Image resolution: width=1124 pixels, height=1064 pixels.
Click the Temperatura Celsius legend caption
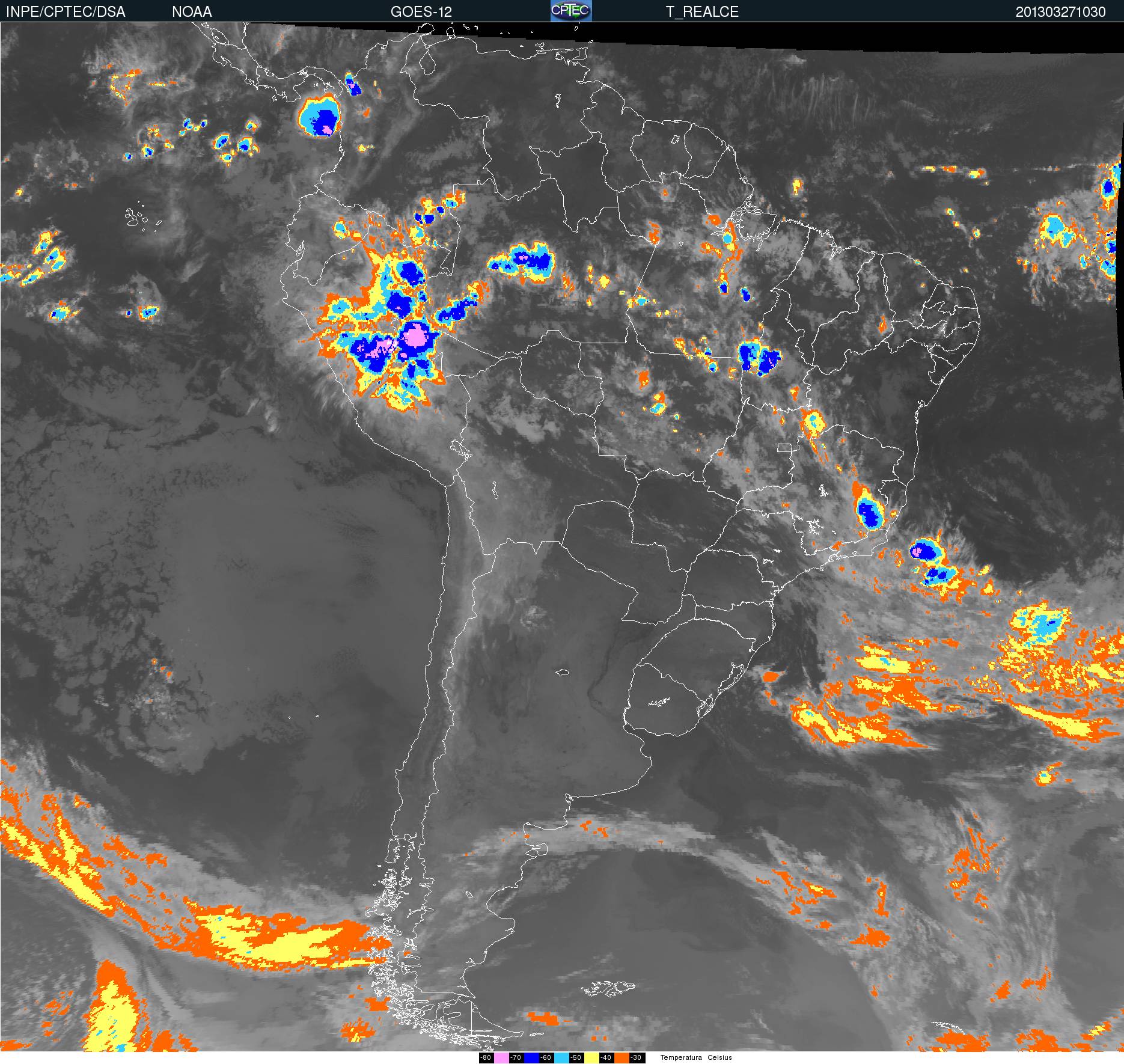(696, 1058)
